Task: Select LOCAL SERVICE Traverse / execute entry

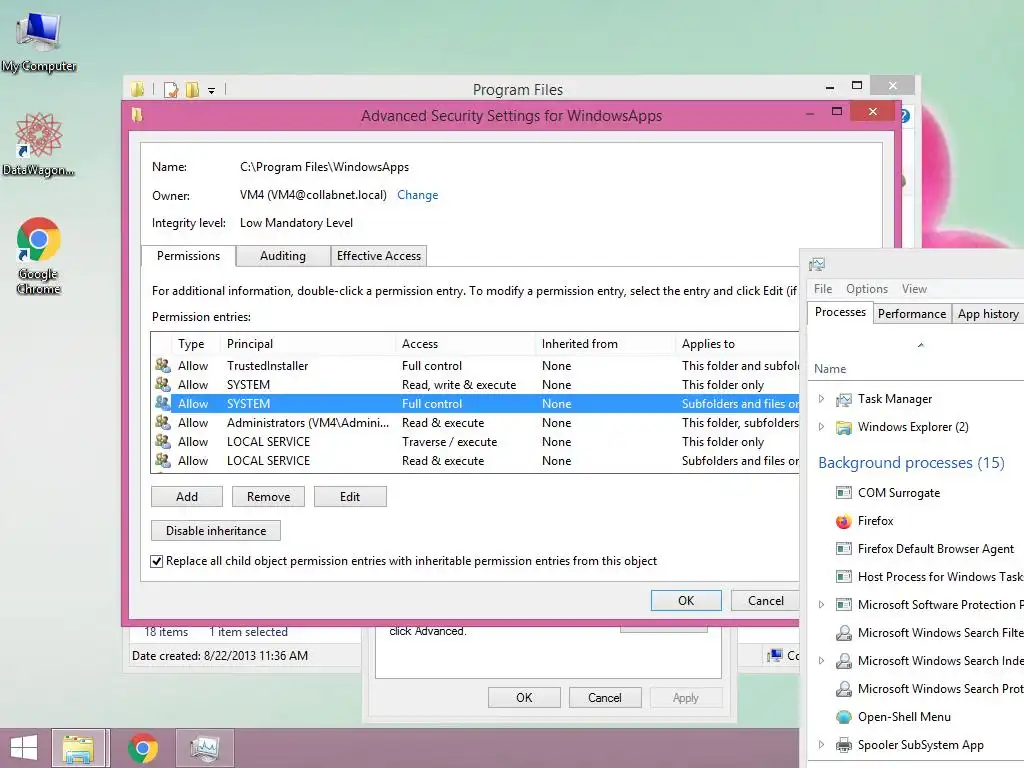Action: coord(475,441)
